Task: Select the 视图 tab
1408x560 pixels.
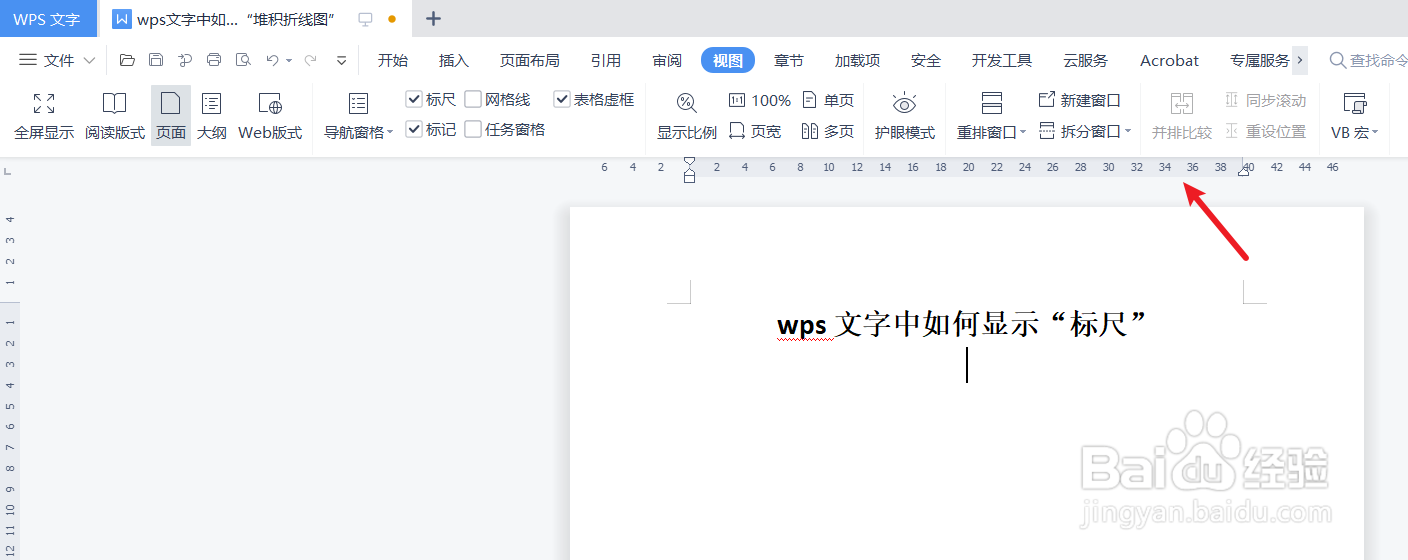Action: (x=728, y=60)
